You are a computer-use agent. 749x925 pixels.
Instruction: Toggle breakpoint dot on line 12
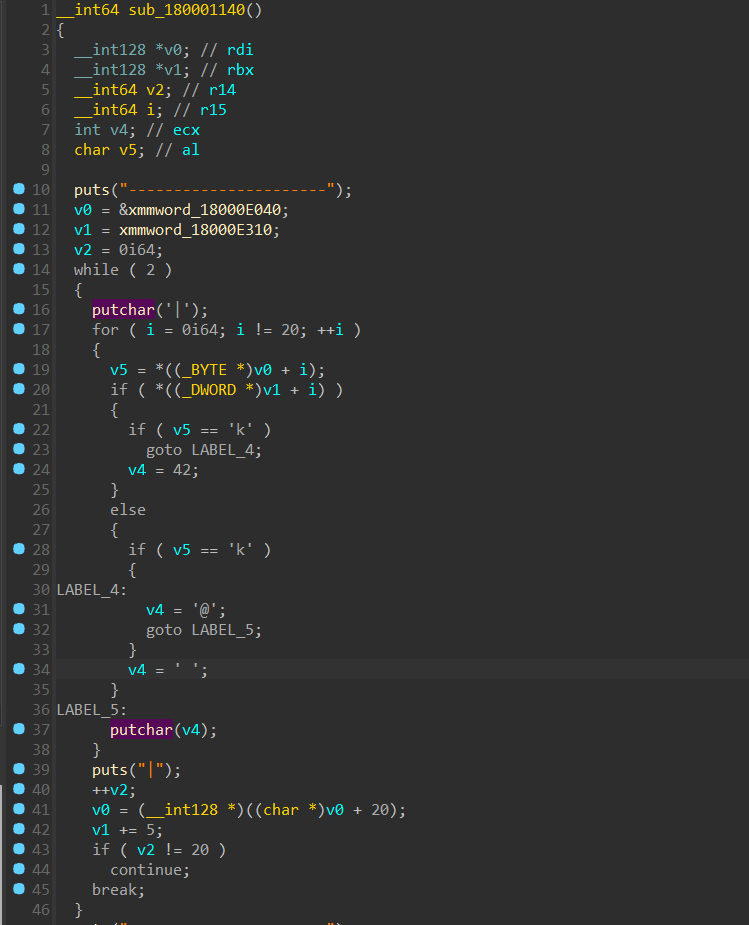[x=19, y=229]
